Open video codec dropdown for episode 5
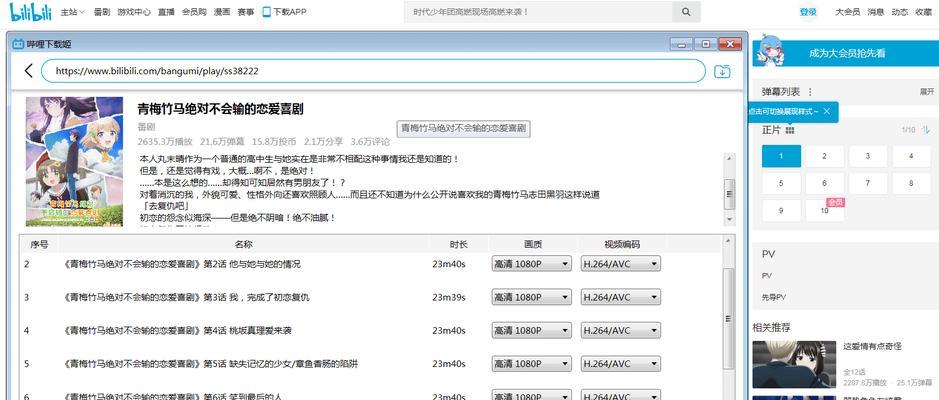Viewport: 939px width, 400px height. [x=620, y=363]
